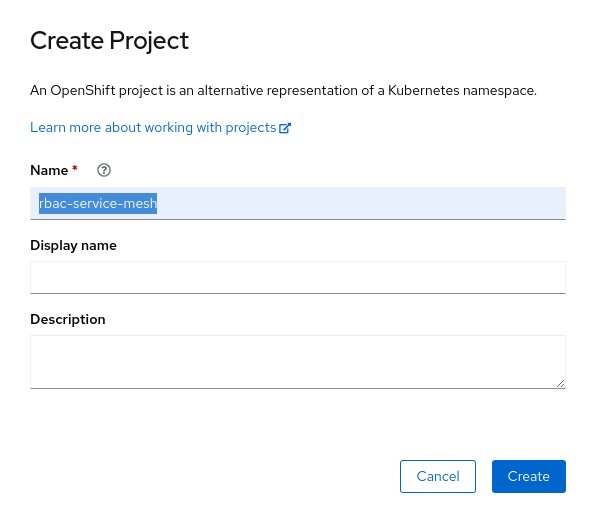Click the word projects in the link

pyautogui.click(x=250, y=128)
